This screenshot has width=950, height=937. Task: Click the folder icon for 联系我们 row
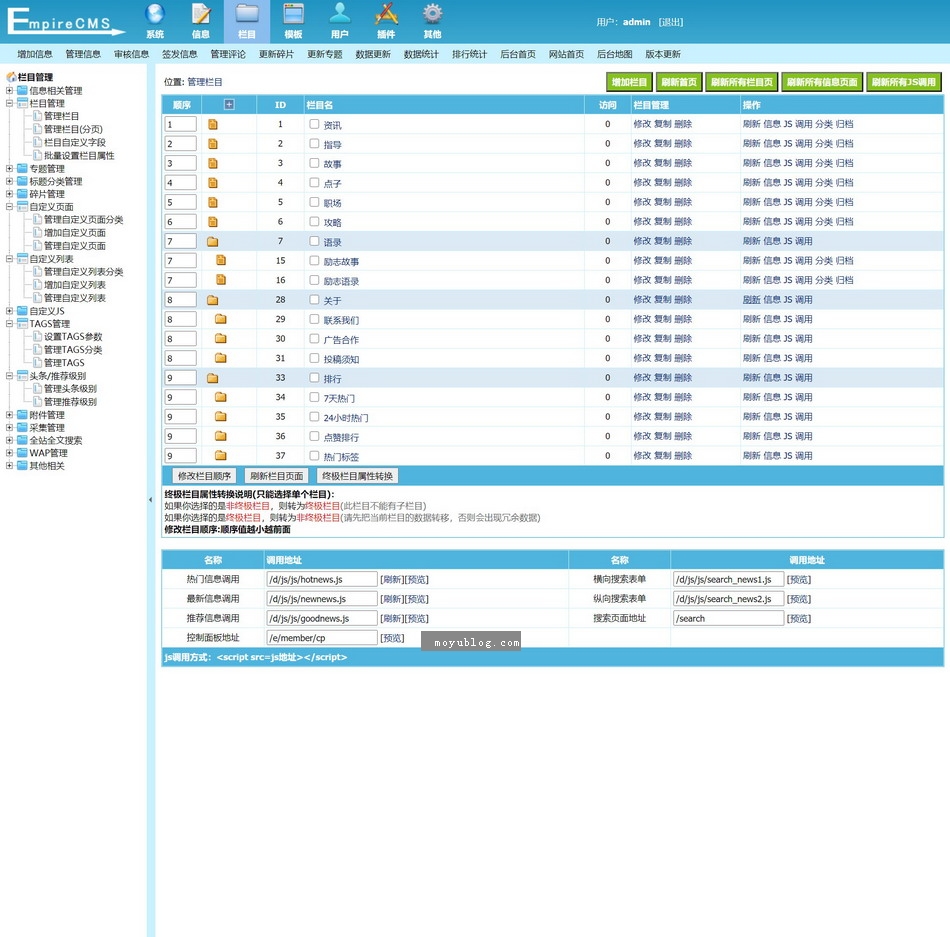click(x=221, y=319)
